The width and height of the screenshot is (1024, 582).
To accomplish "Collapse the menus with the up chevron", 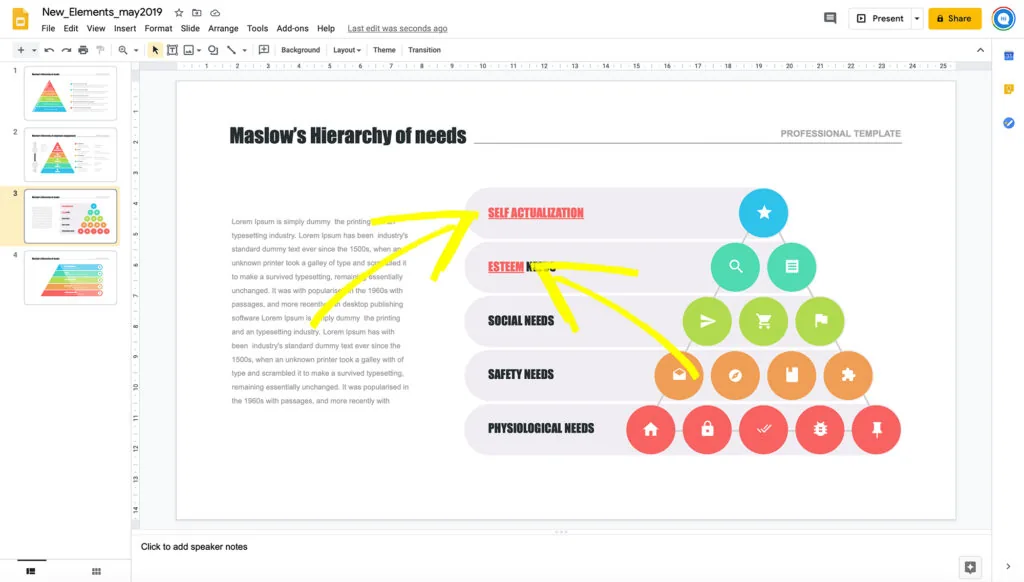I will pos(980,50).
